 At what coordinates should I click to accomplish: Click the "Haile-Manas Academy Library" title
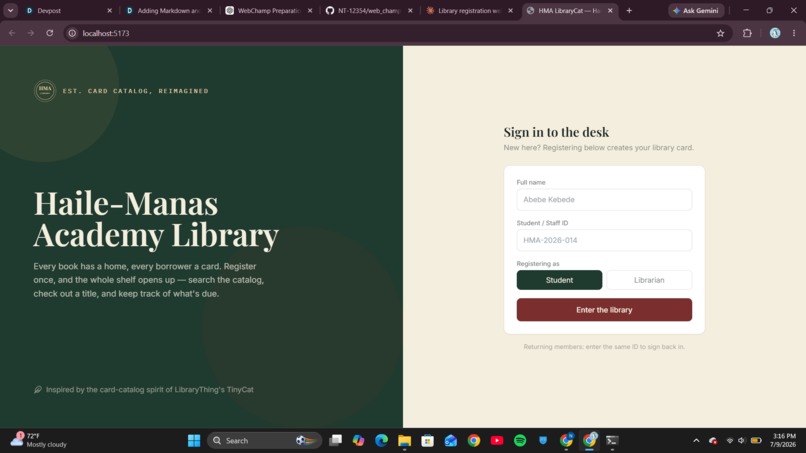156,219
